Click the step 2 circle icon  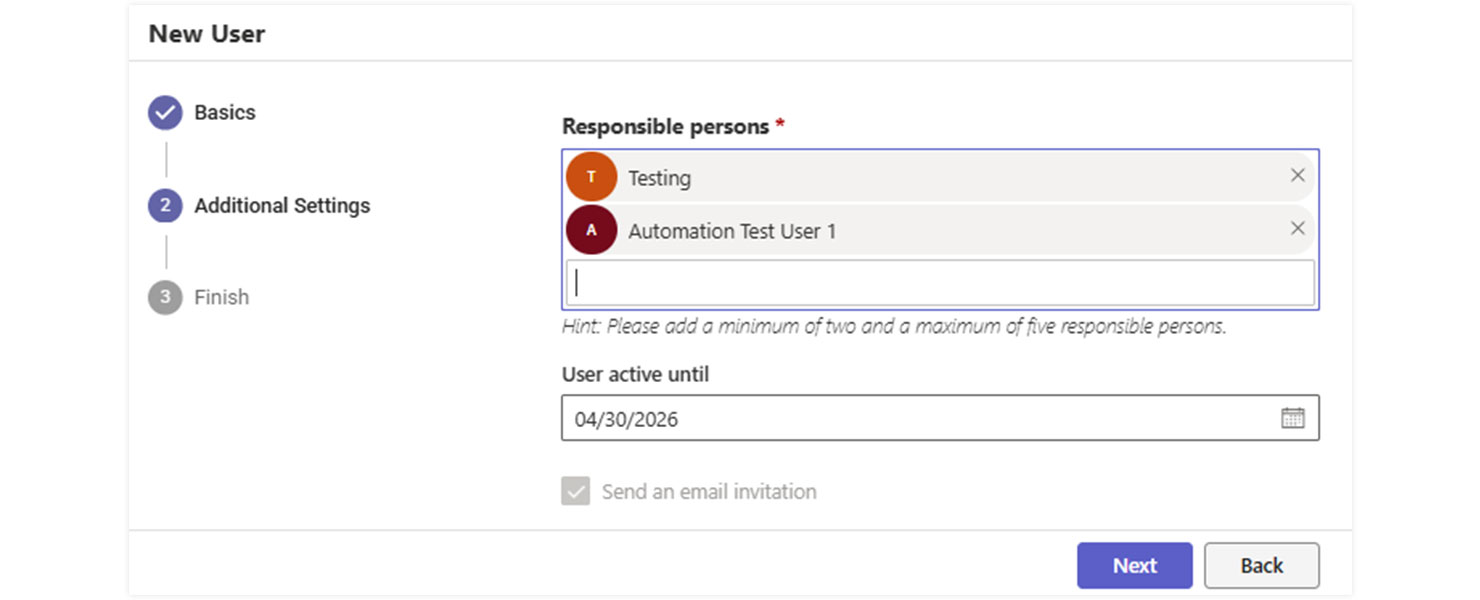pyautogui.click(x=165, y=206)
